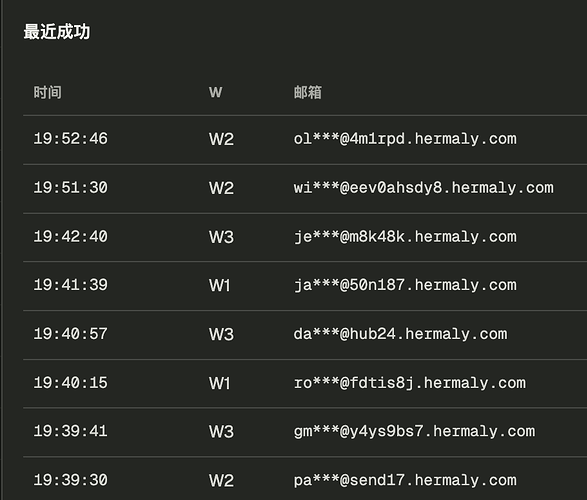
Task: Click the 时间 column header
Action: click(x=48, y=92)
